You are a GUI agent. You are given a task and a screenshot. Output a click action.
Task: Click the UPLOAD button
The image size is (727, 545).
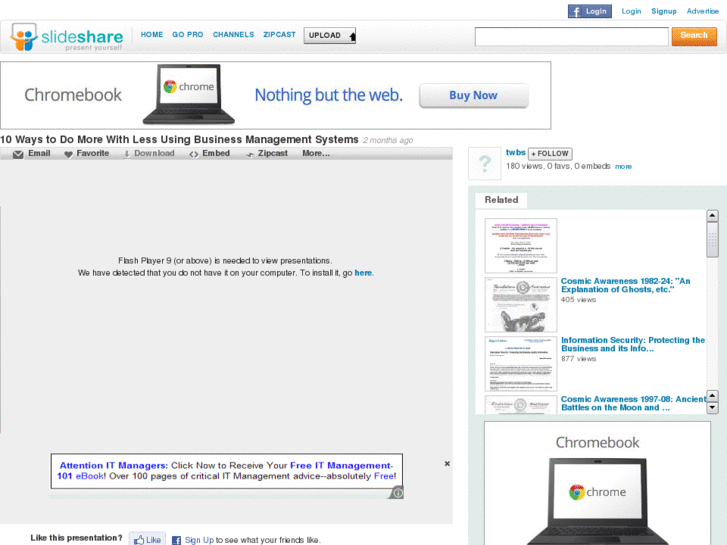click(330, 35)
